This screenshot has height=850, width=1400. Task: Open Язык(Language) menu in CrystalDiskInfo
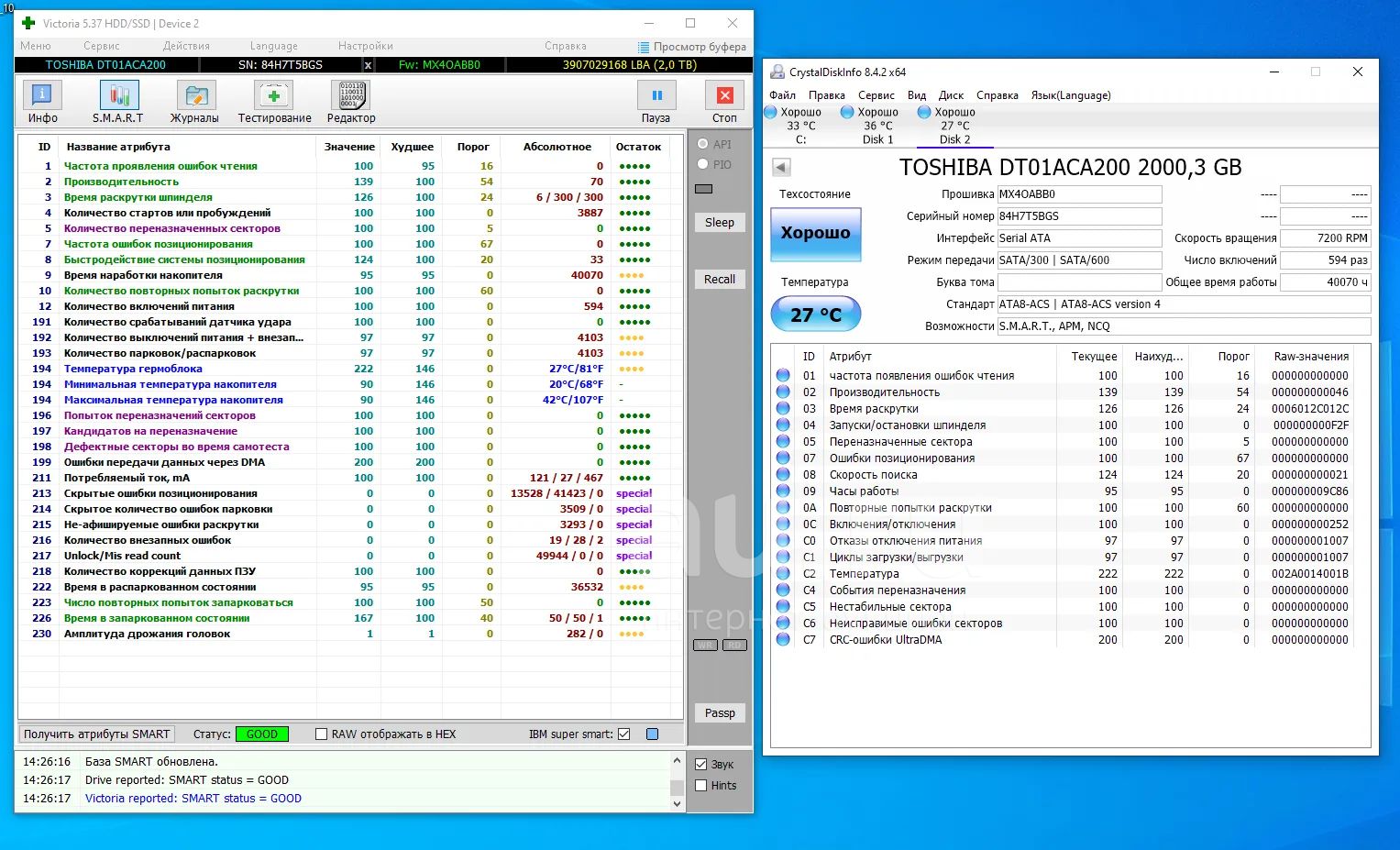click(1071, 95)
